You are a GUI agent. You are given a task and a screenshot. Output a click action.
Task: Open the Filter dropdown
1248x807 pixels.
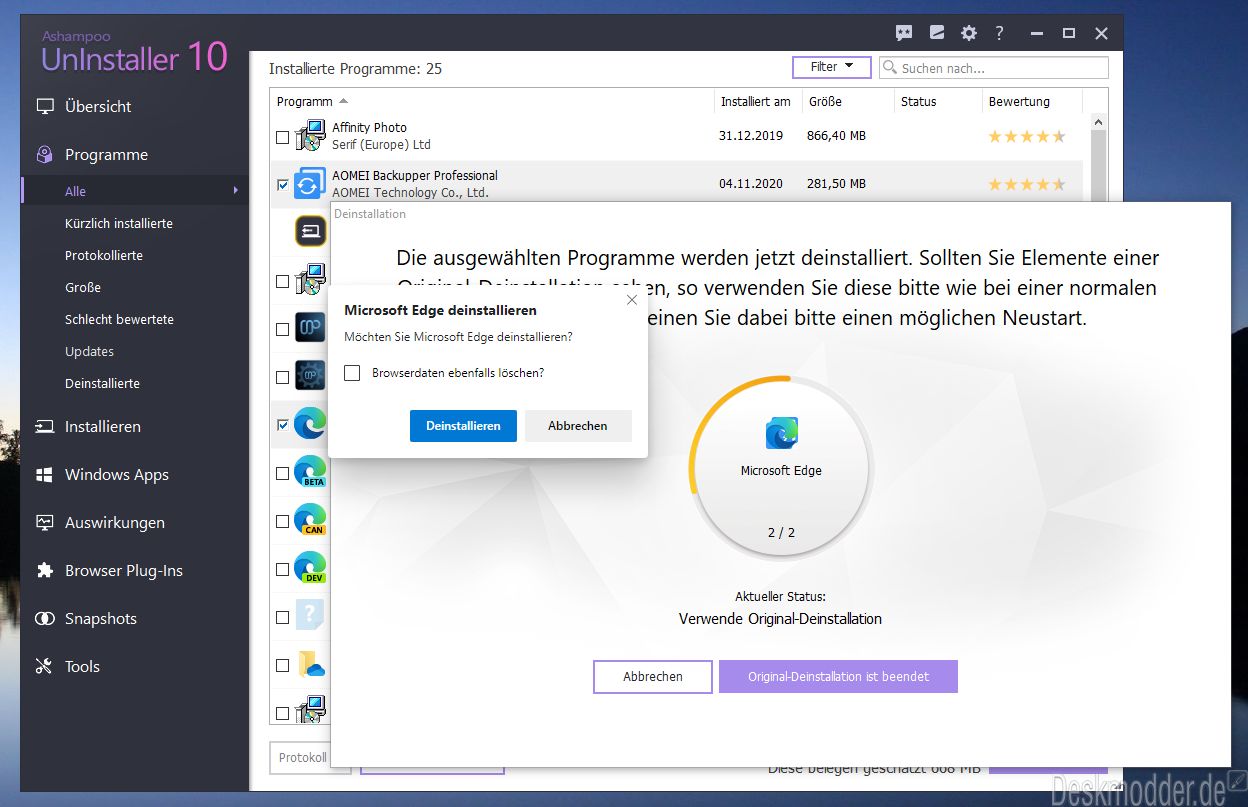832,67
